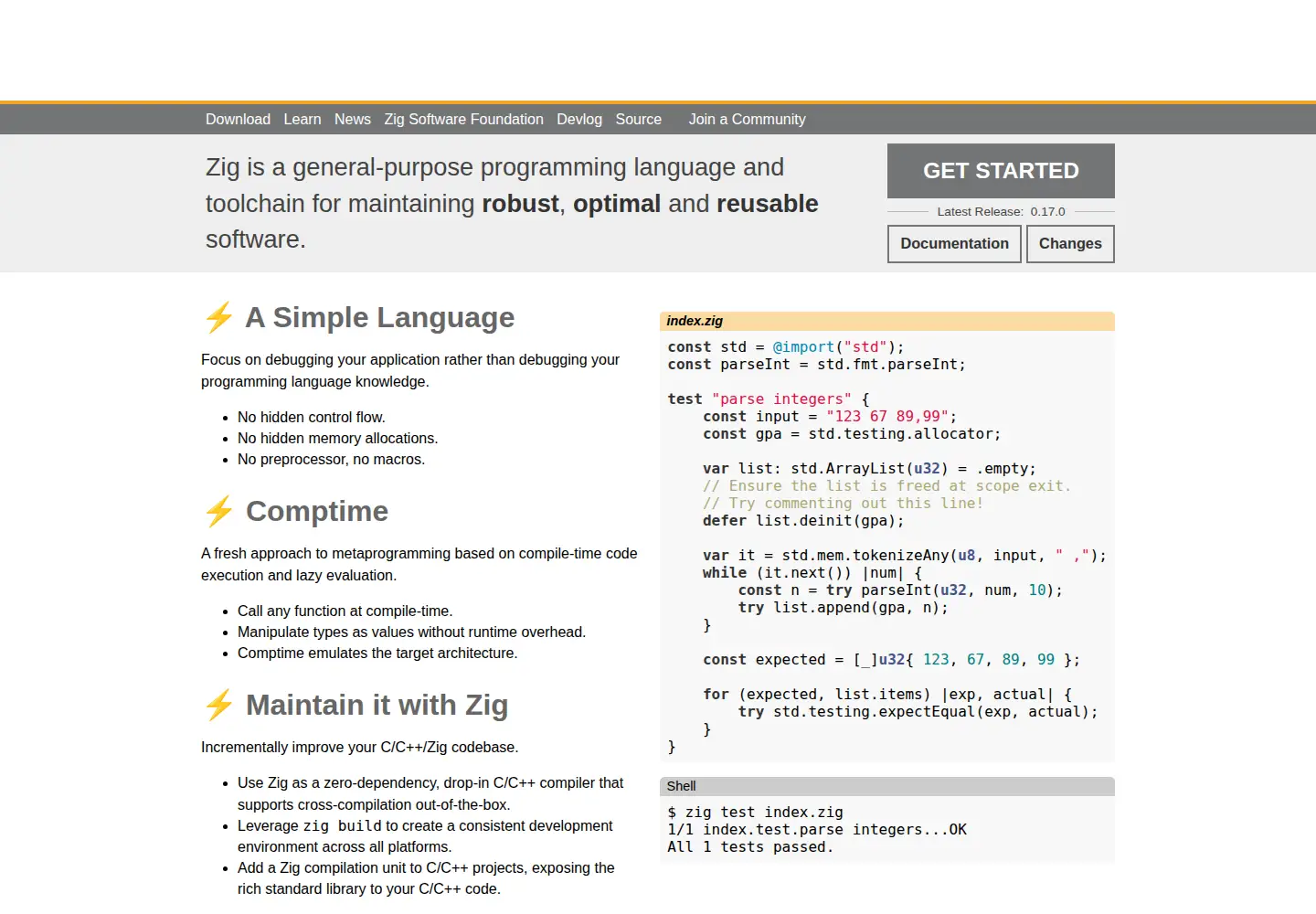Open the Devlog navigation link
This screenshot has height=914, width=1316.
click(579, 119)
